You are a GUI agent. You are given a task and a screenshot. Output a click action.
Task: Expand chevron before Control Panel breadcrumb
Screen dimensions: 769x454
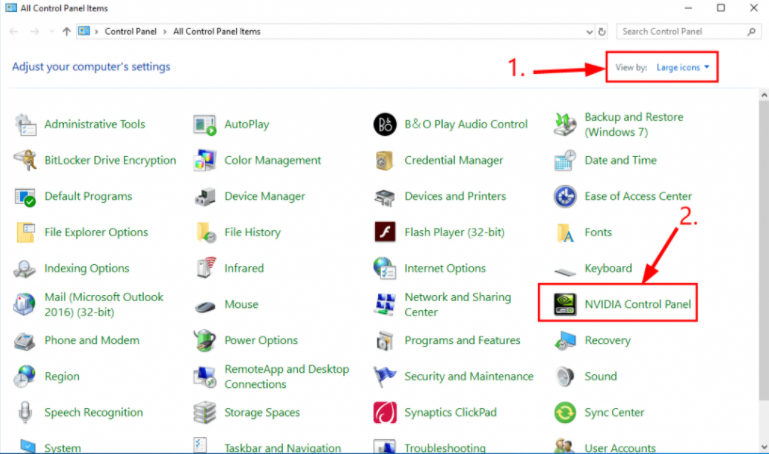click(x=96, y=32)
